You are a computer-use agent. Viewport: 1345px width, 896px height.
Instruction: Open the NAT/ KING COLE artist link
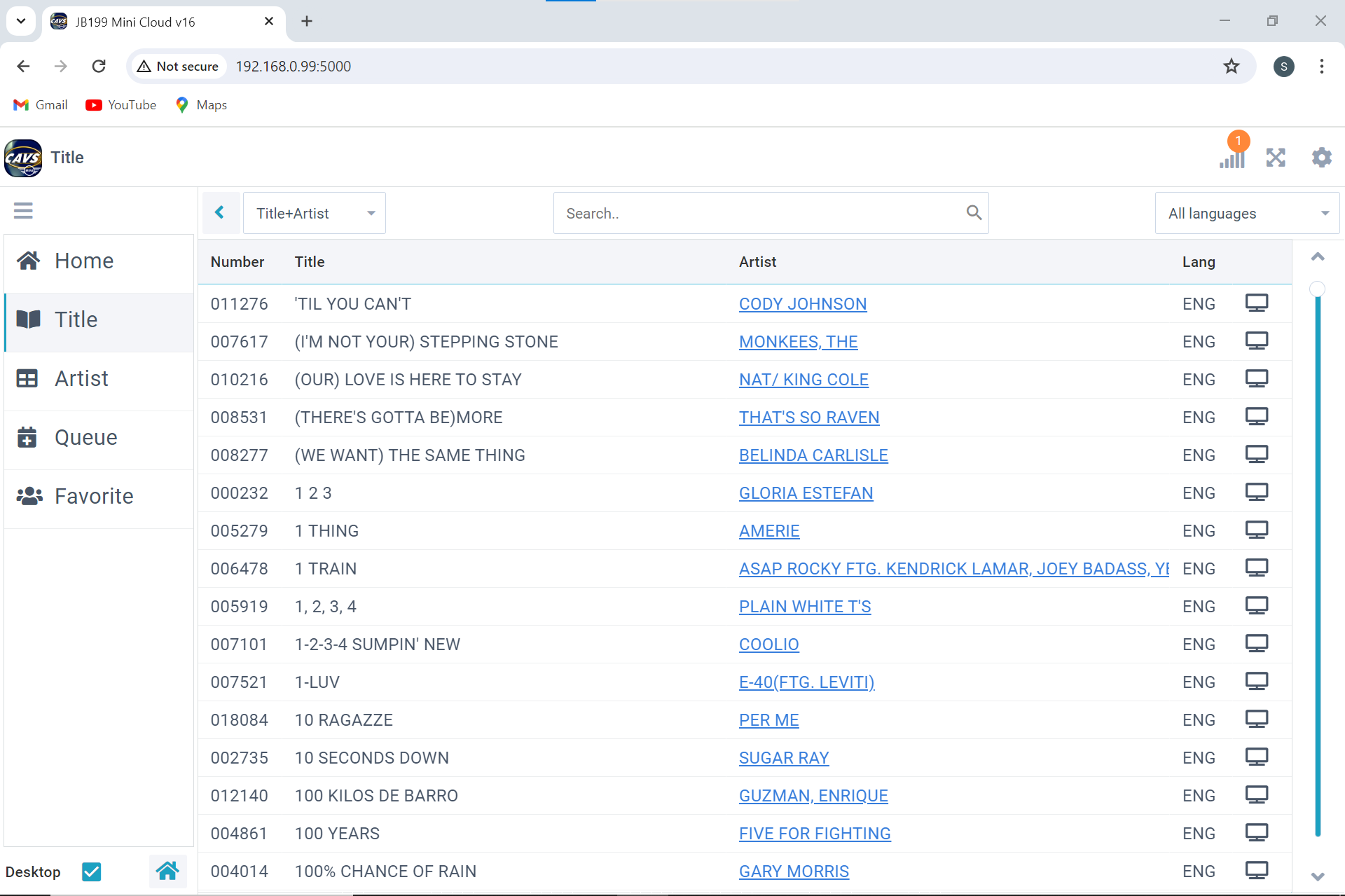(x=803, y=380)
